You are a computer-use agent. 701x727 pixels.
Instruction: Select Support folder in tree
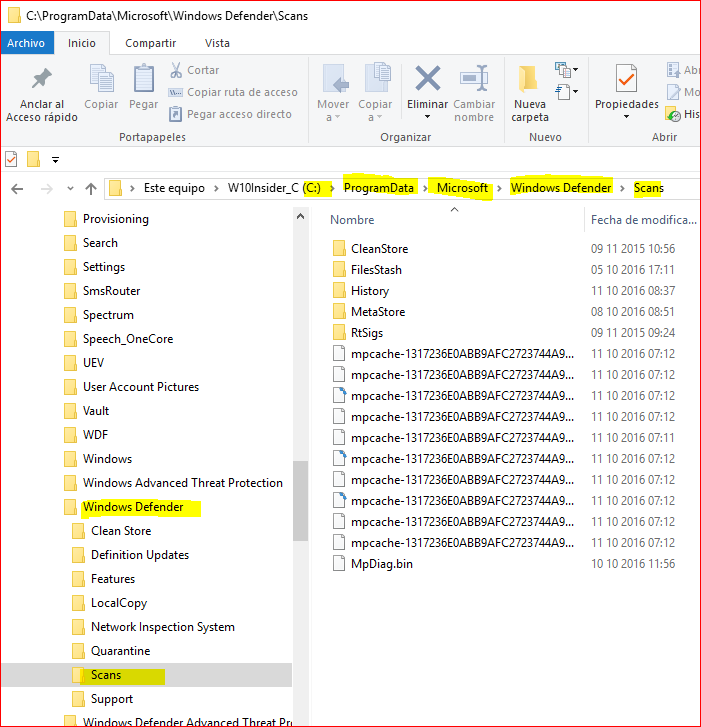112,699
